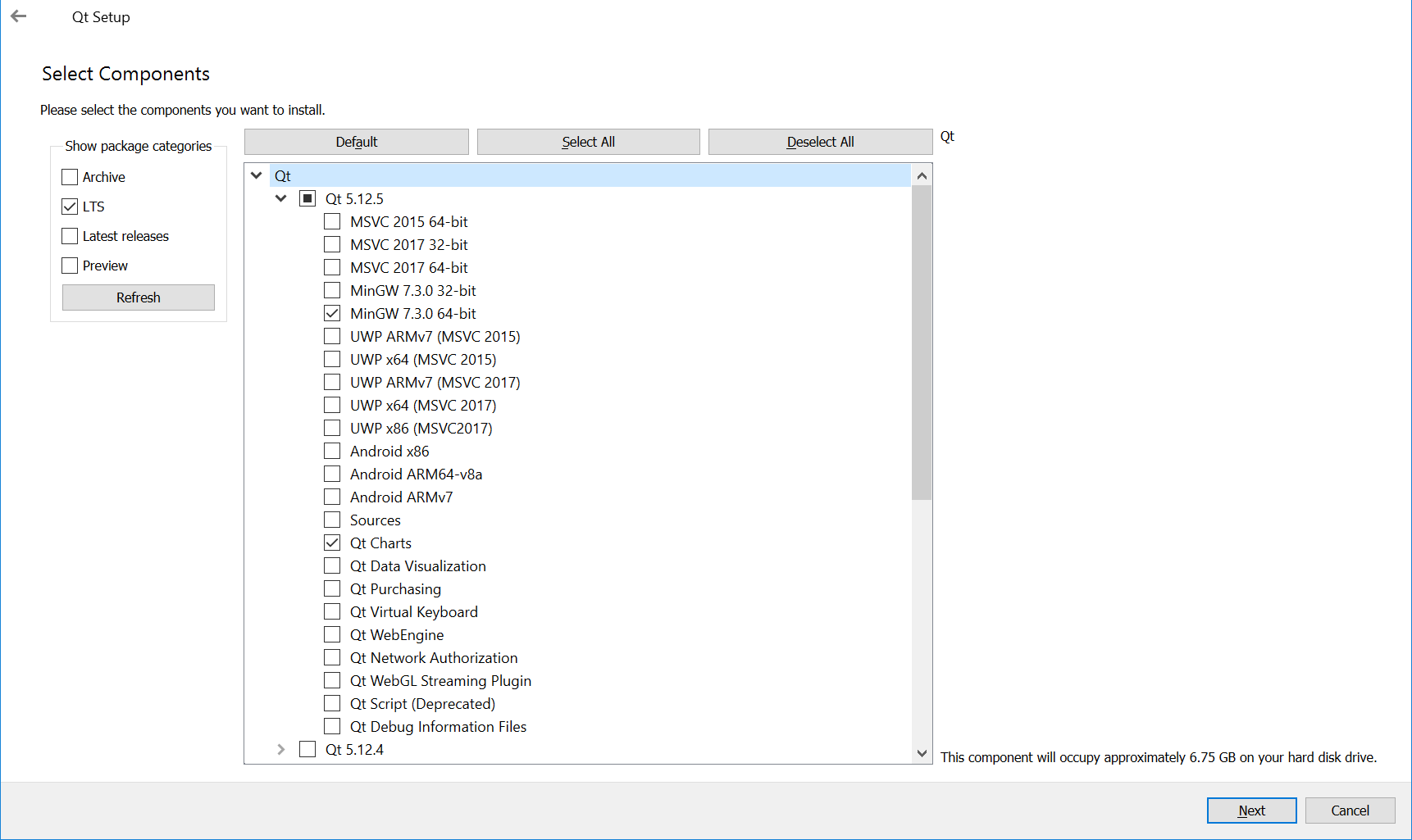Go back using the back arrow
The height and width of the screenshot is (840, 1412).
pyautogui.click(x=19, y=16)
